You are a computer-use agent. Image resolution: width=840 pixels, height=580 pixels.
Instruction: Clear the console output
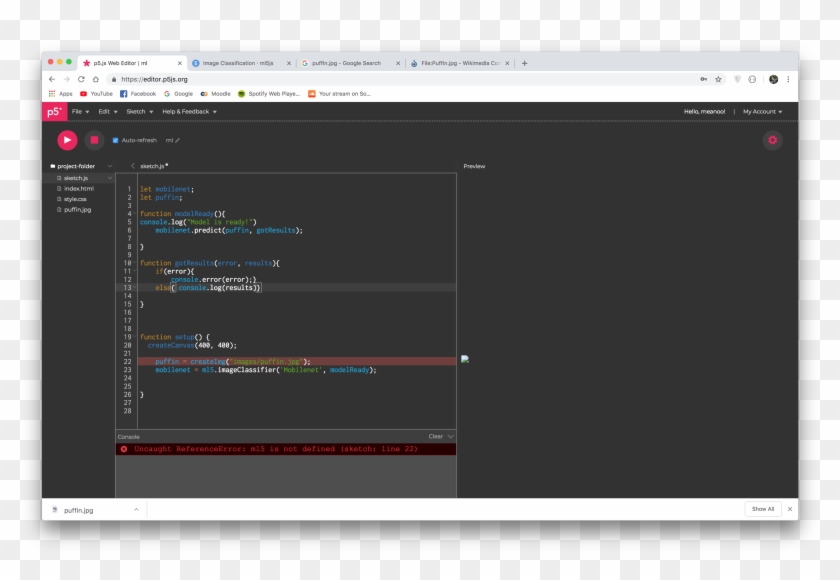tap(435, 437)
